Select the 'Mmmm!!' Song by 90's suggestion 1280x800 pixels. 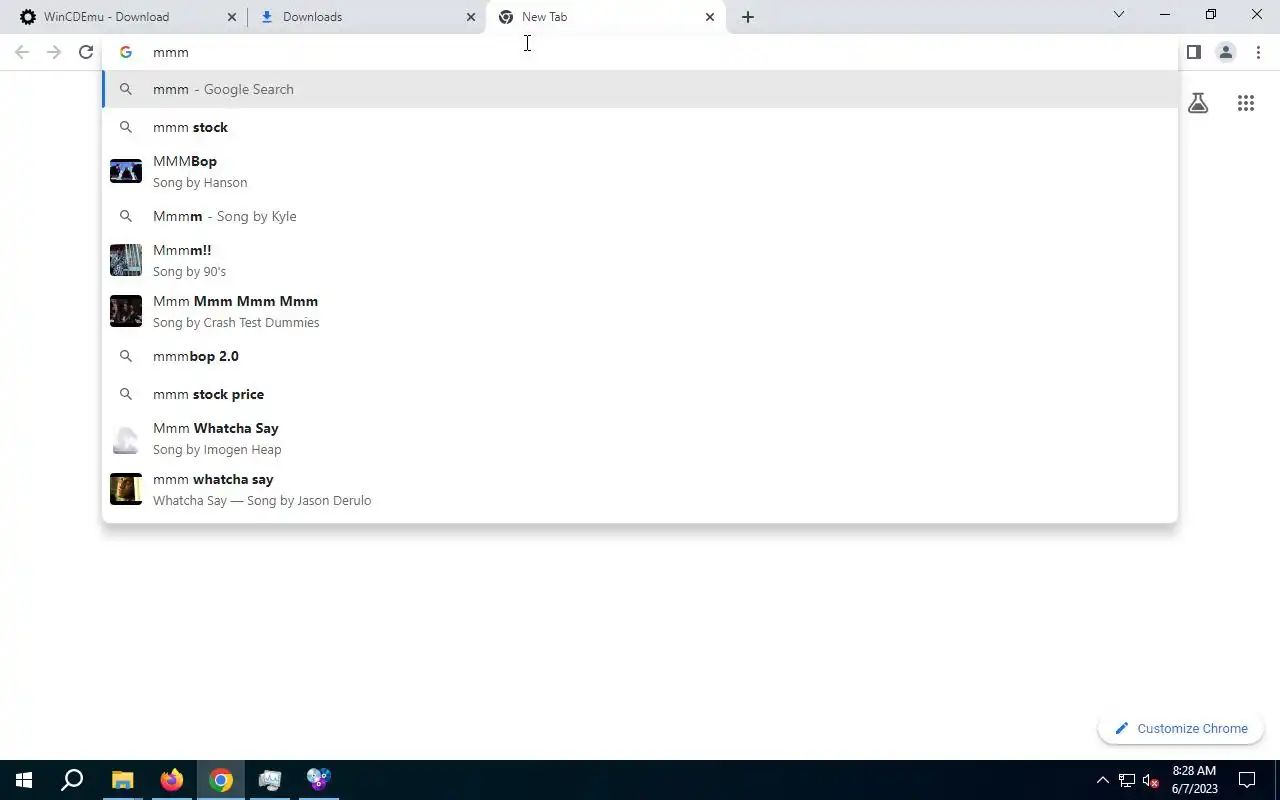pyautogui.click(x=640, y=260)
